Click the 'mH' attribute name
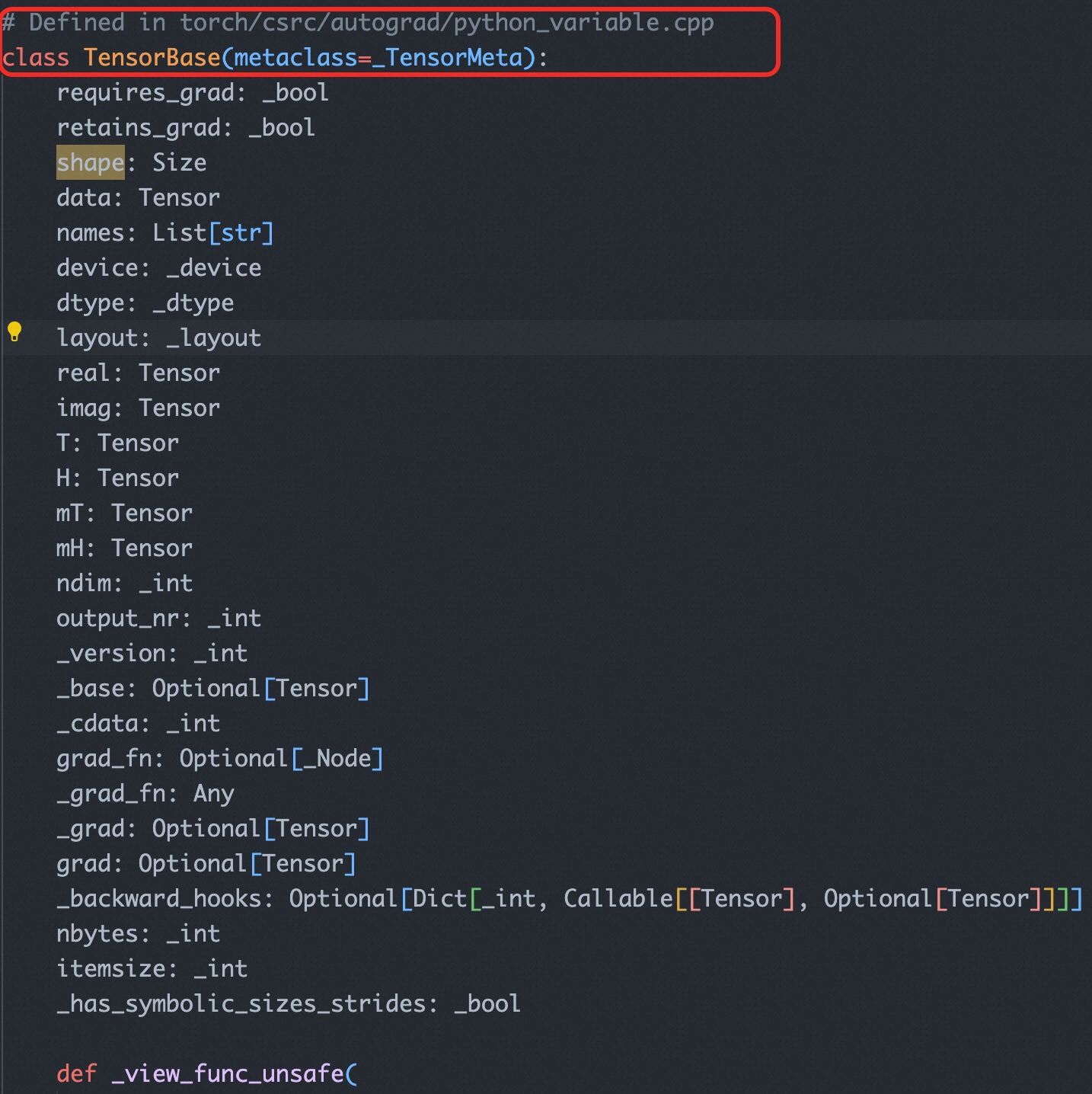 (x=70, y=549)
